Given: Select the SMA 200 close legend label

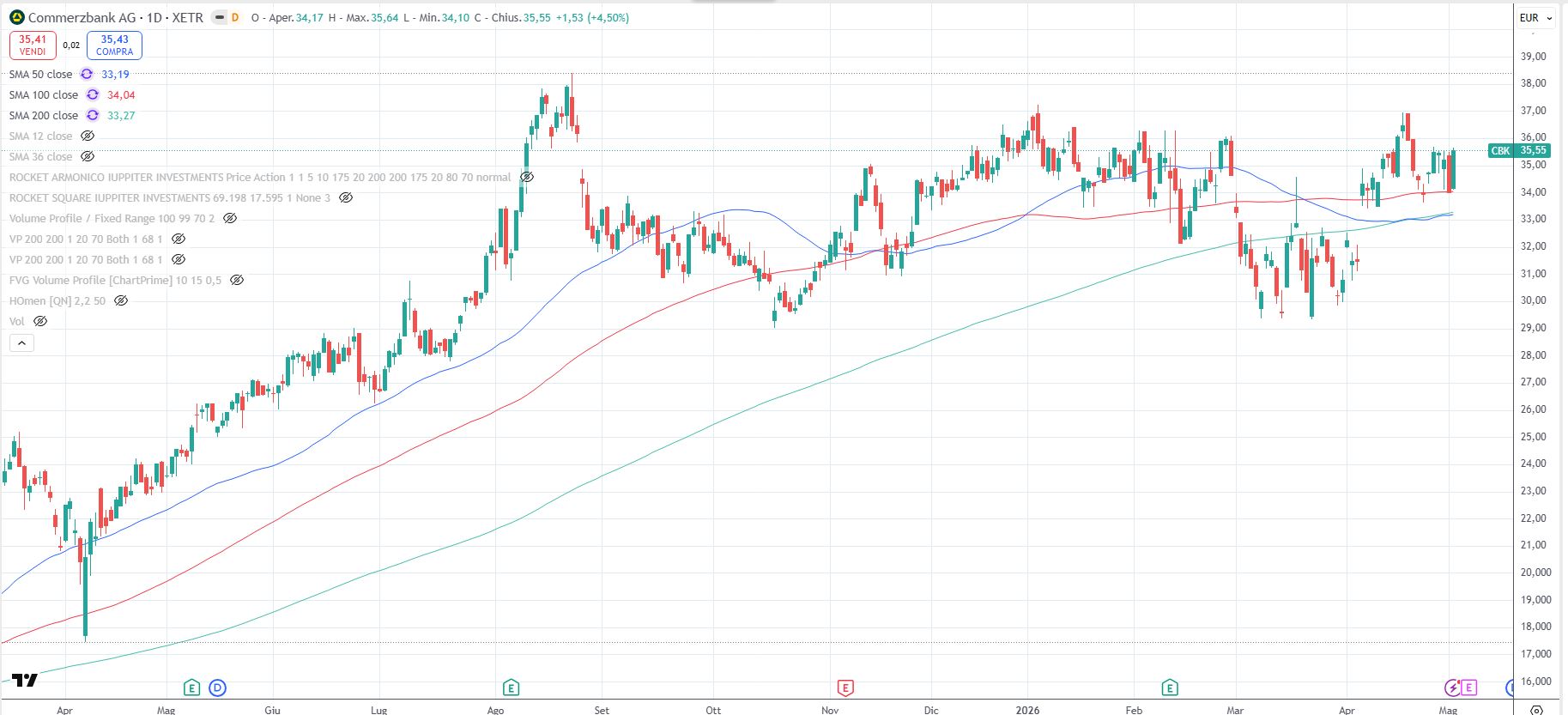Looking at the screenshot, I should point(44,116).
